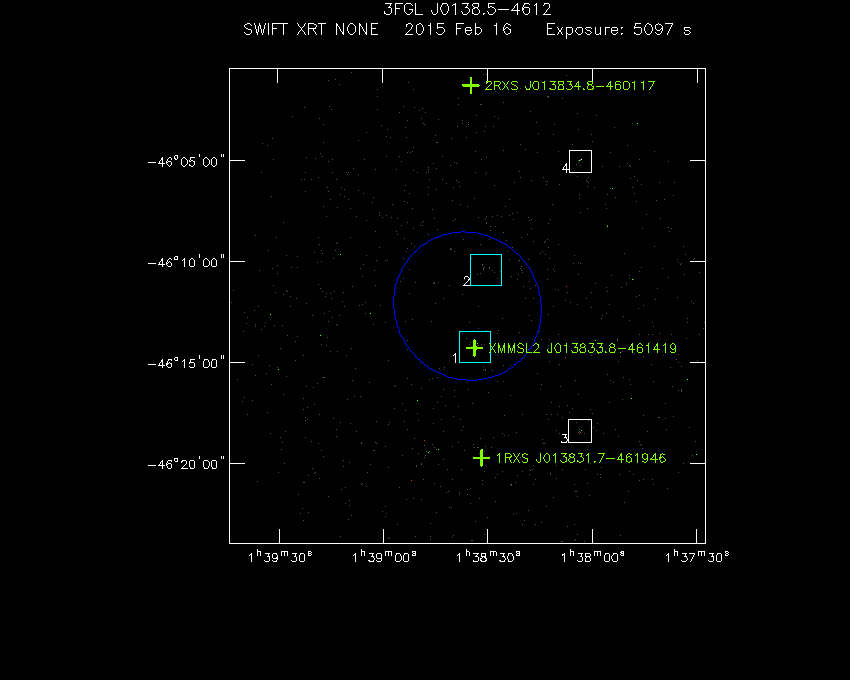Click the number 4 source label
This screenshot has width=850, height=680.
tap(565, 168)
